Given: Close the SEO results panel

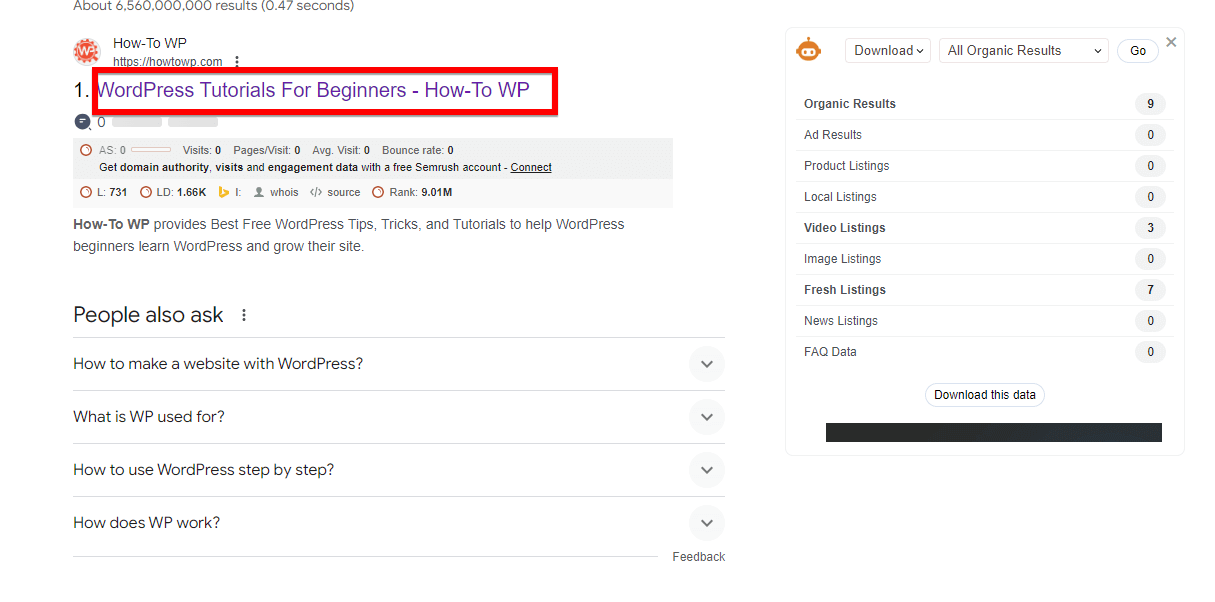Looking at the screenshot, I should (1171, 42).
